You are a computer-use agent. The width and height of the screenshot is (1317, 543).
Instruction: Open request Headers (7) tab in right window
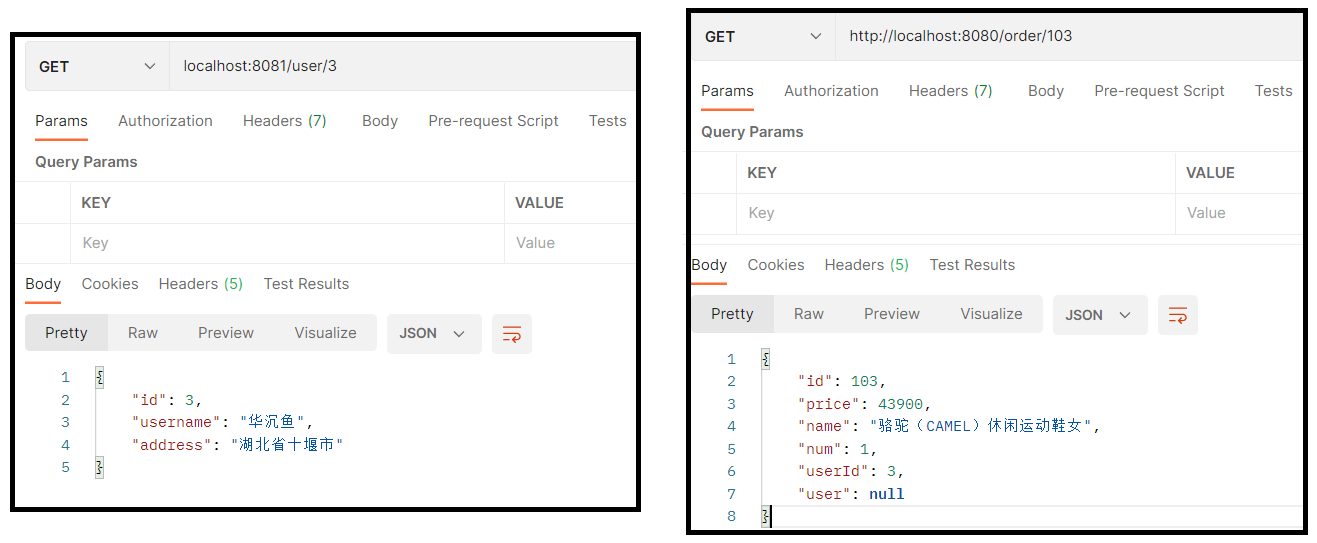951,91
